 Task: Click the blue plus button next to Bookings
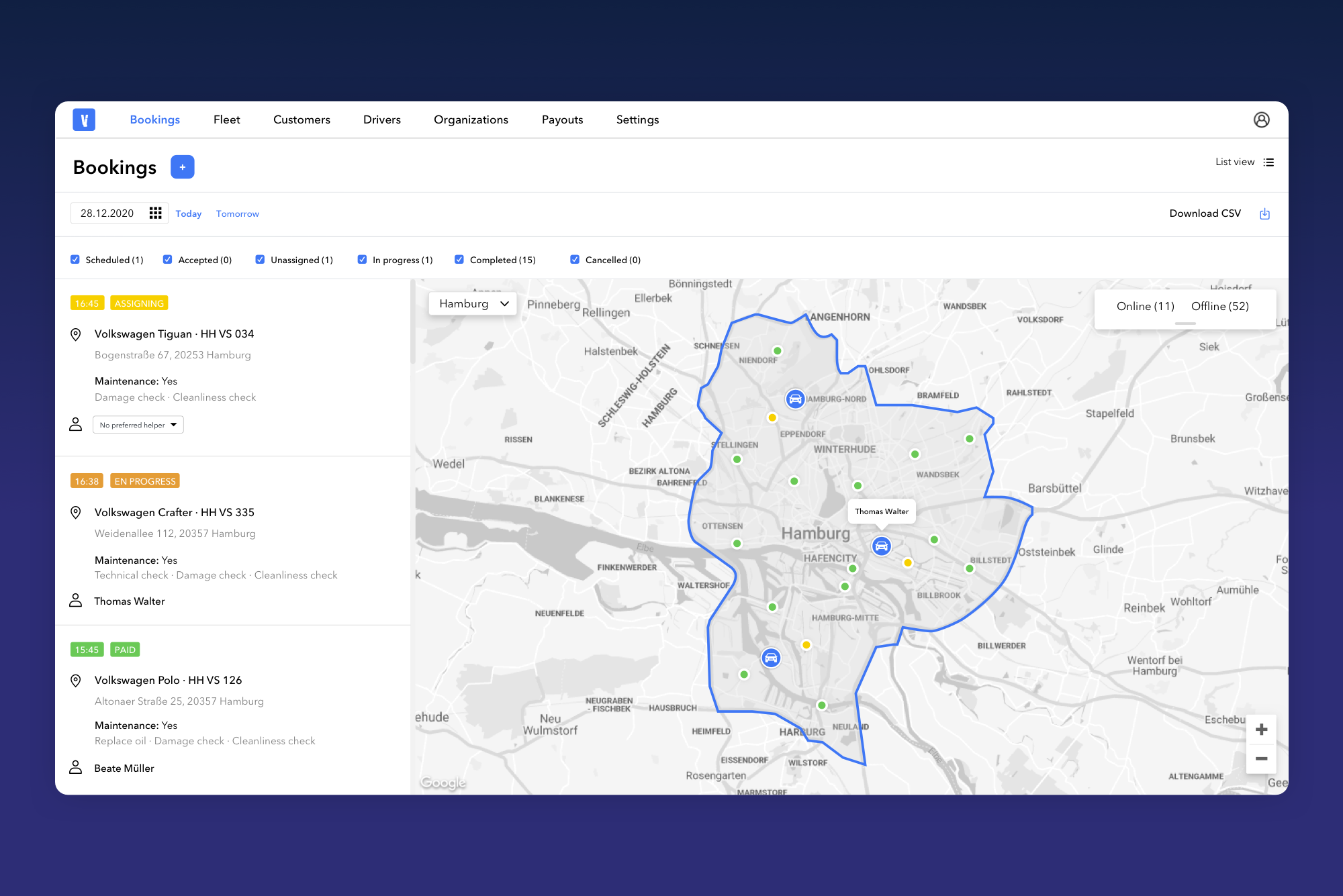pyautogui.click(x=182, y=166)
